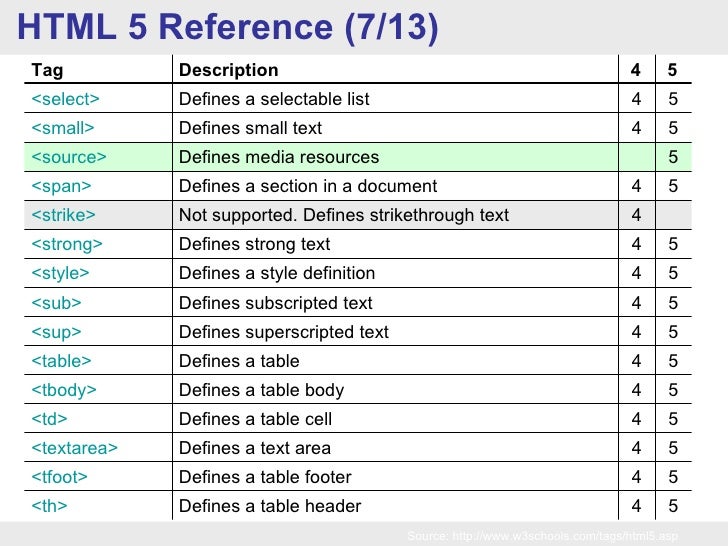728x546 pixels.
Task: Open the <table> tag link
Action: click(61, 361)
